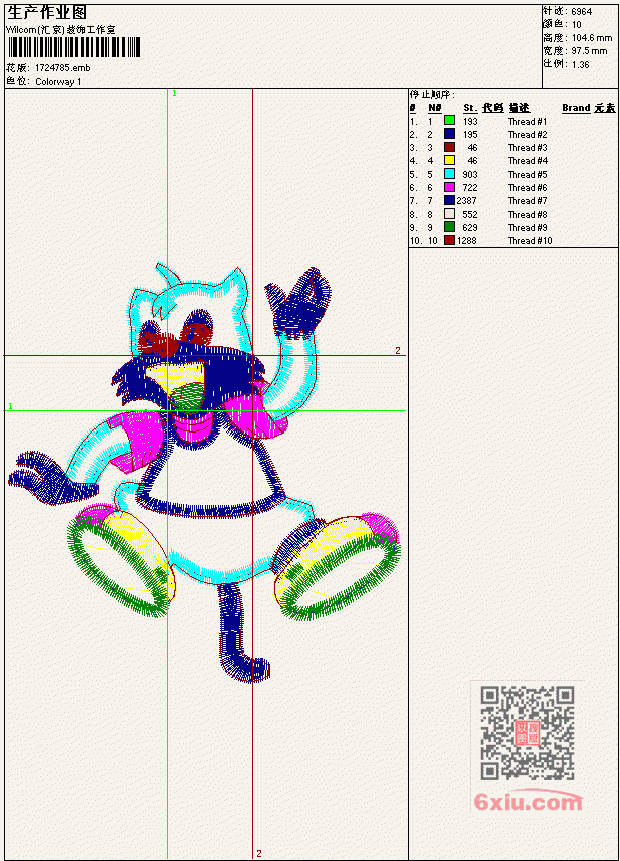Select the 'N#' column header
The width and height of the screenshot is (620, 861).
pyautogui.click(x=435, y=108)
